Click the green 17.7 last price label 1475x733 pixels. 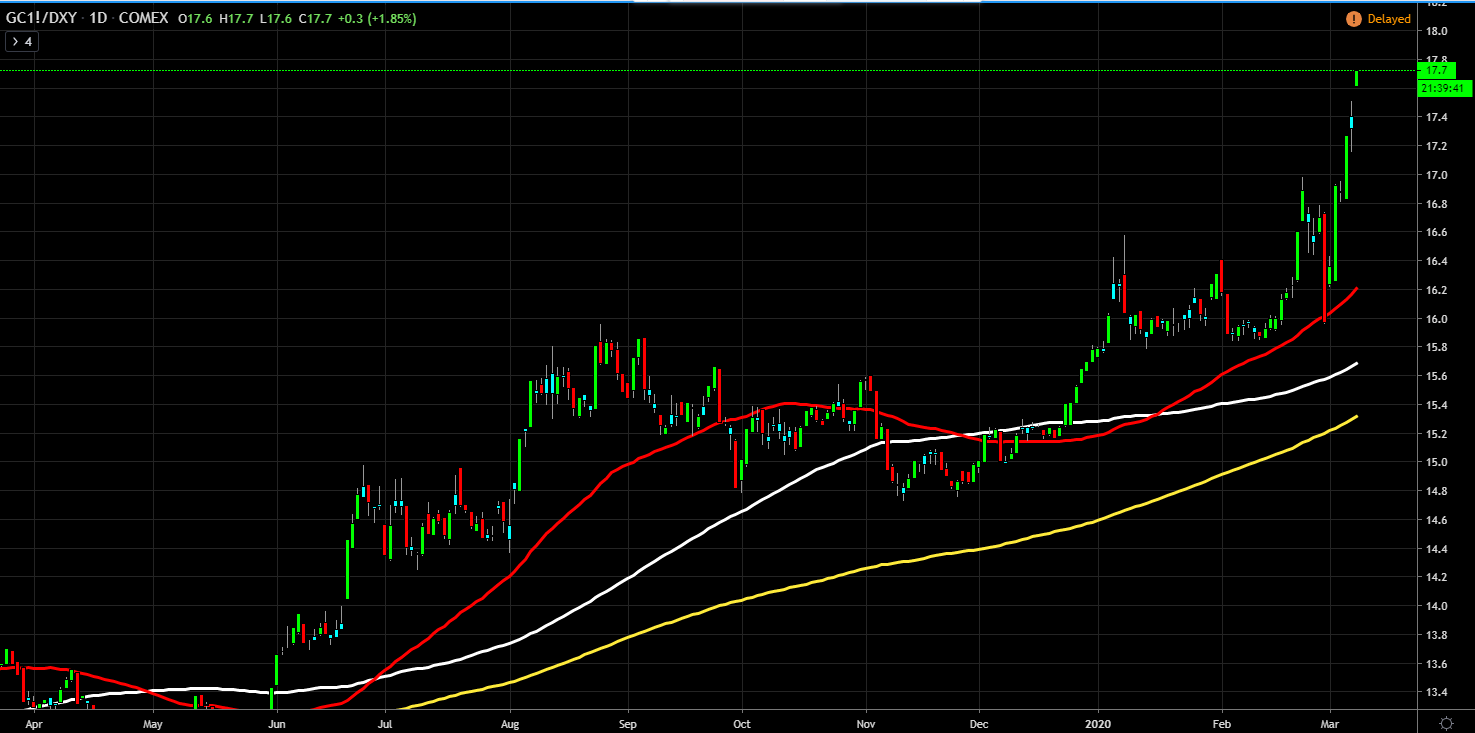[x=1436, y=71]
